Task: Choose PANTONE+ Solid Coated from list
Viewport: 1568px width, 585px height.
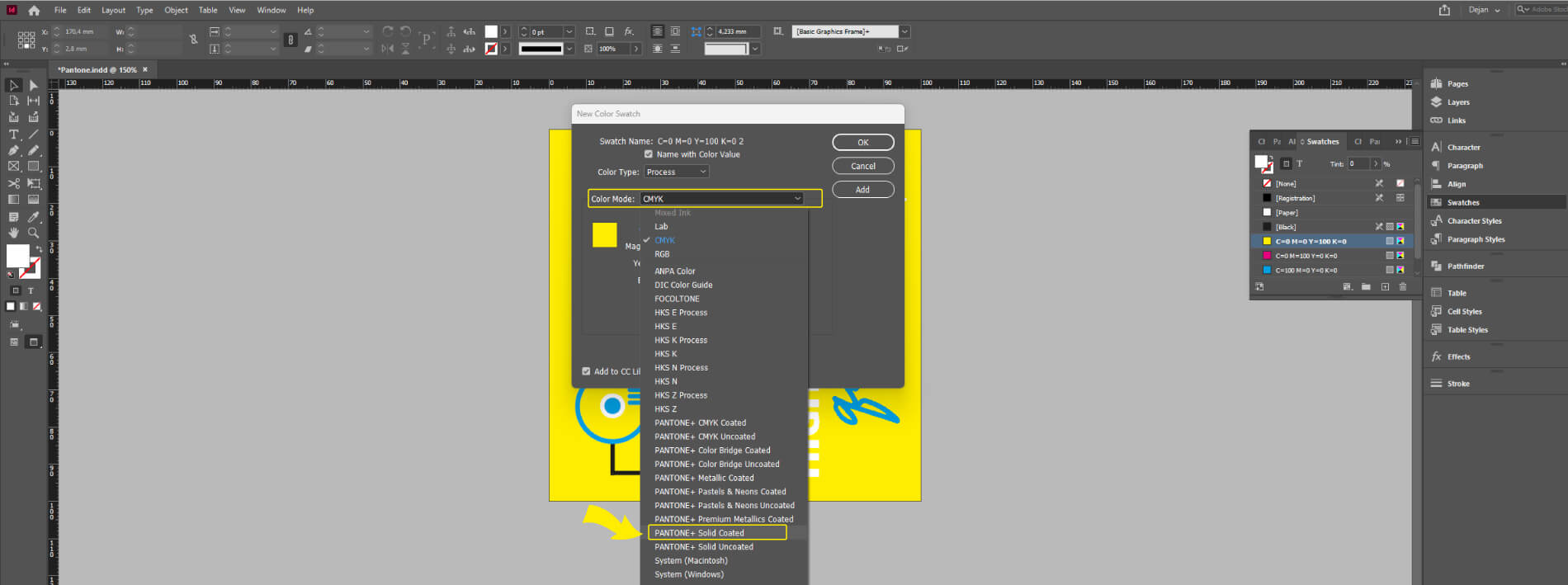Action: [x=699, y=533]
